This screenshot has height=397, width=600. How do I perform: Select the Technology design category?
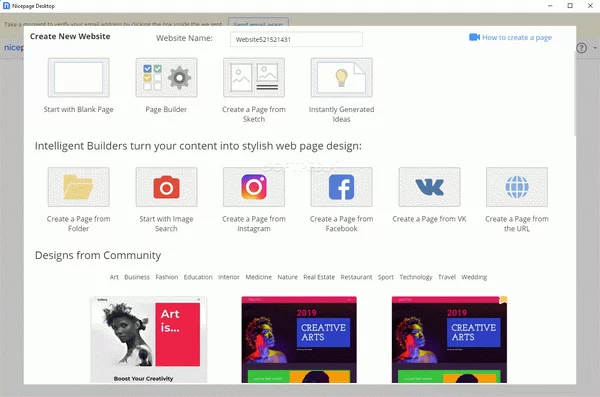416,277
